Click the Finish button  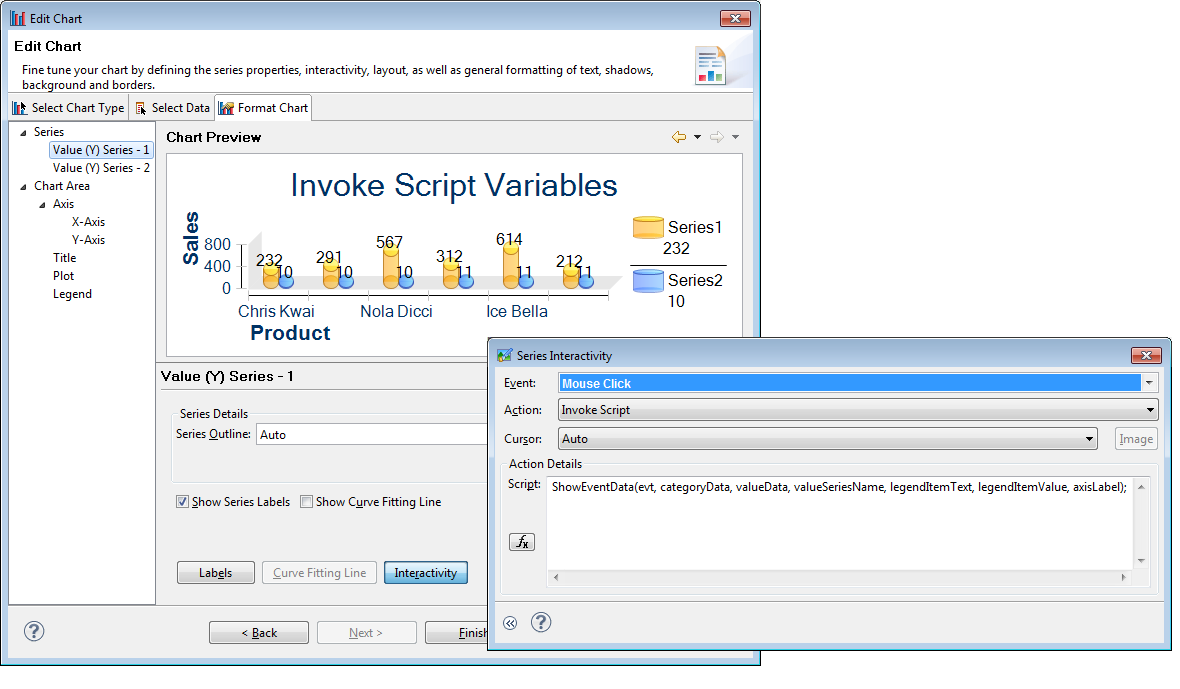[x=457, y=633]
